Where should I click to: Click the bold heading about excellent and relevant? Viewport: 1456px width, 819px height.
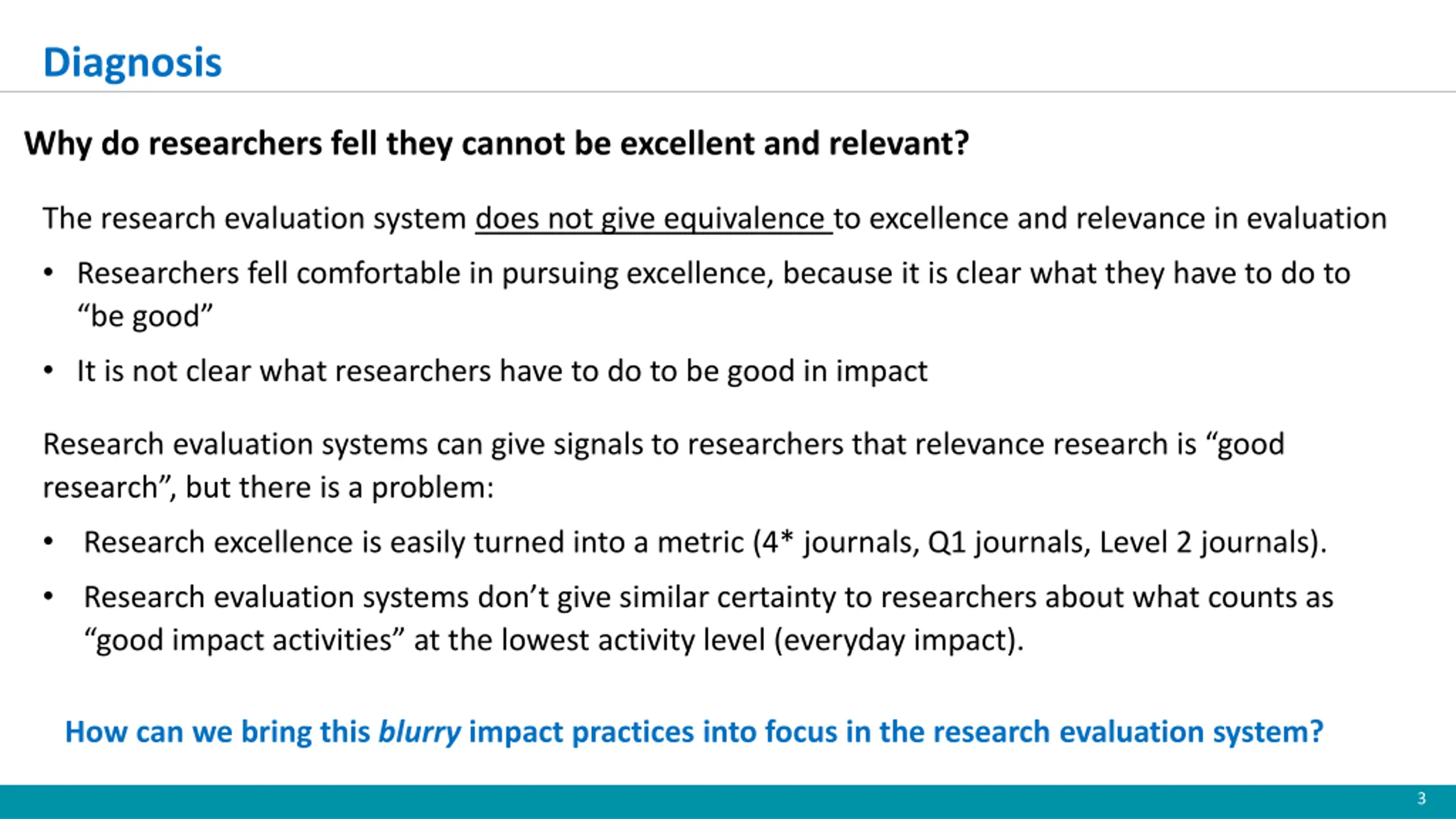tap(497, 143)
